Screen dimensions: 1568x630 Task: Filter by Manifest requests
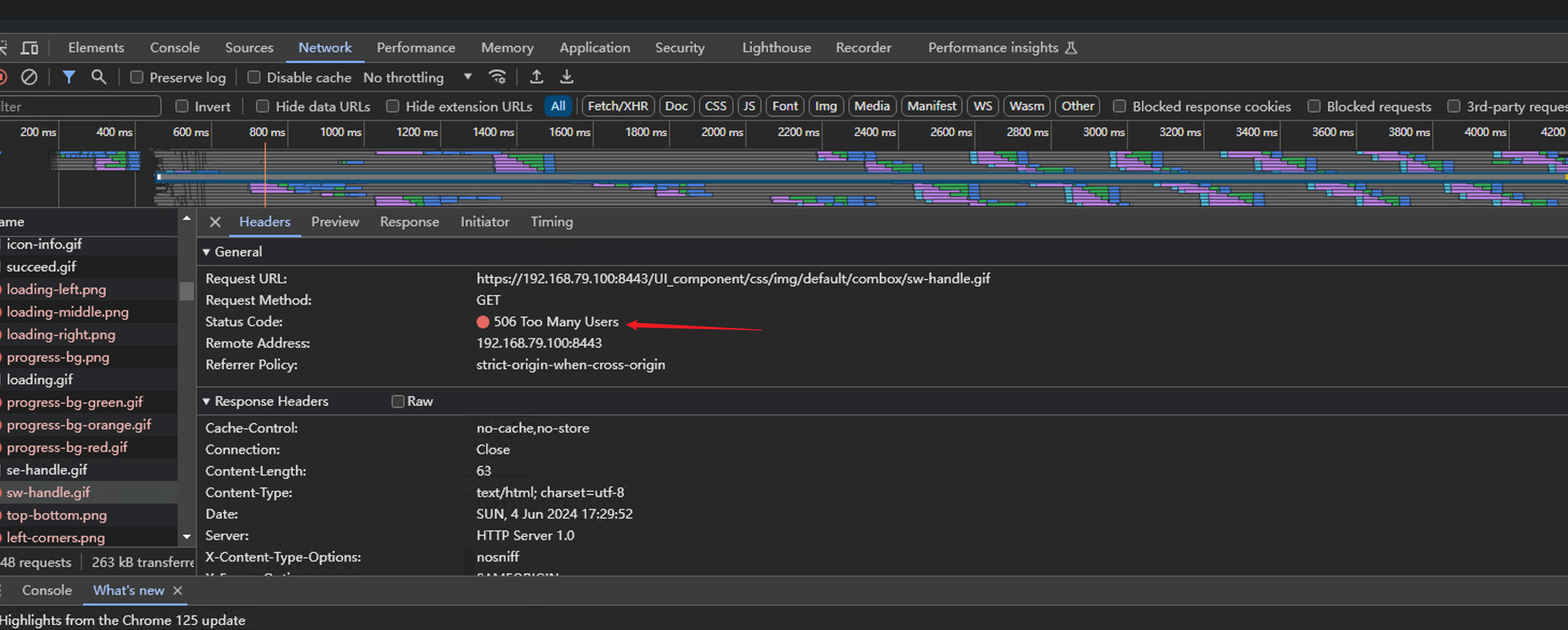click(932, 106)
